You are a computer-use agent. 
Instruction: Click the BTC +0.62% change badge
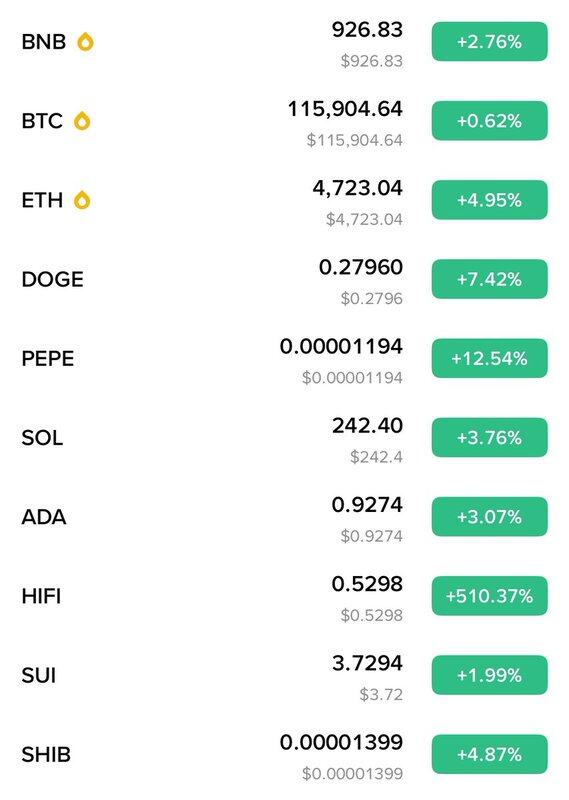pos(489,121)
